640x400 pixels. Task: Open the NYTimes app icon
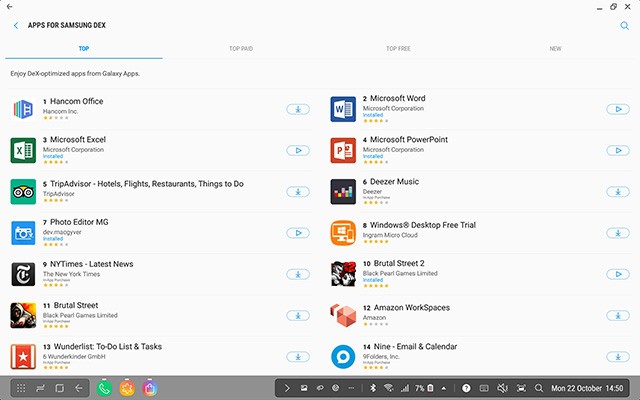pyautogui.click(x=23, y=274)
